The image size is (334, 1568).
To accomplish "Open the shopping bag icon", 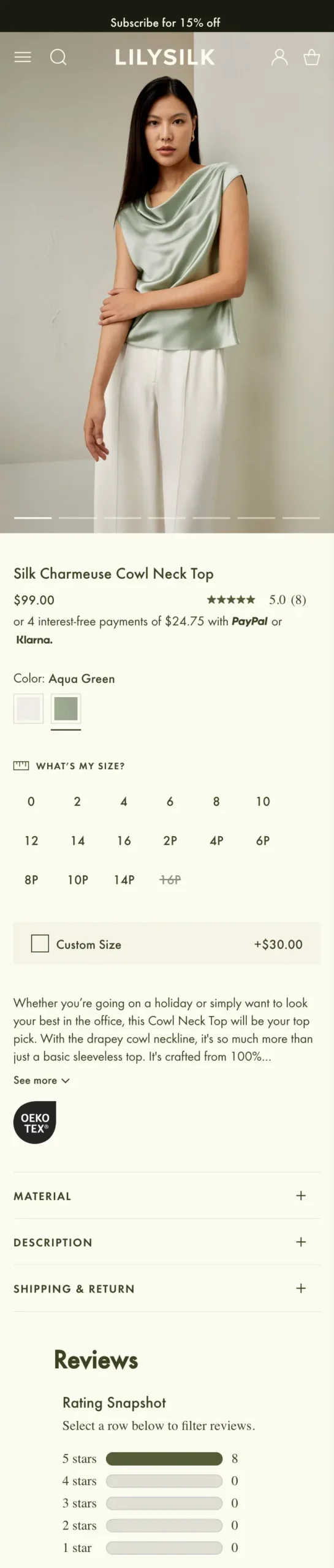I will [312, 57].
